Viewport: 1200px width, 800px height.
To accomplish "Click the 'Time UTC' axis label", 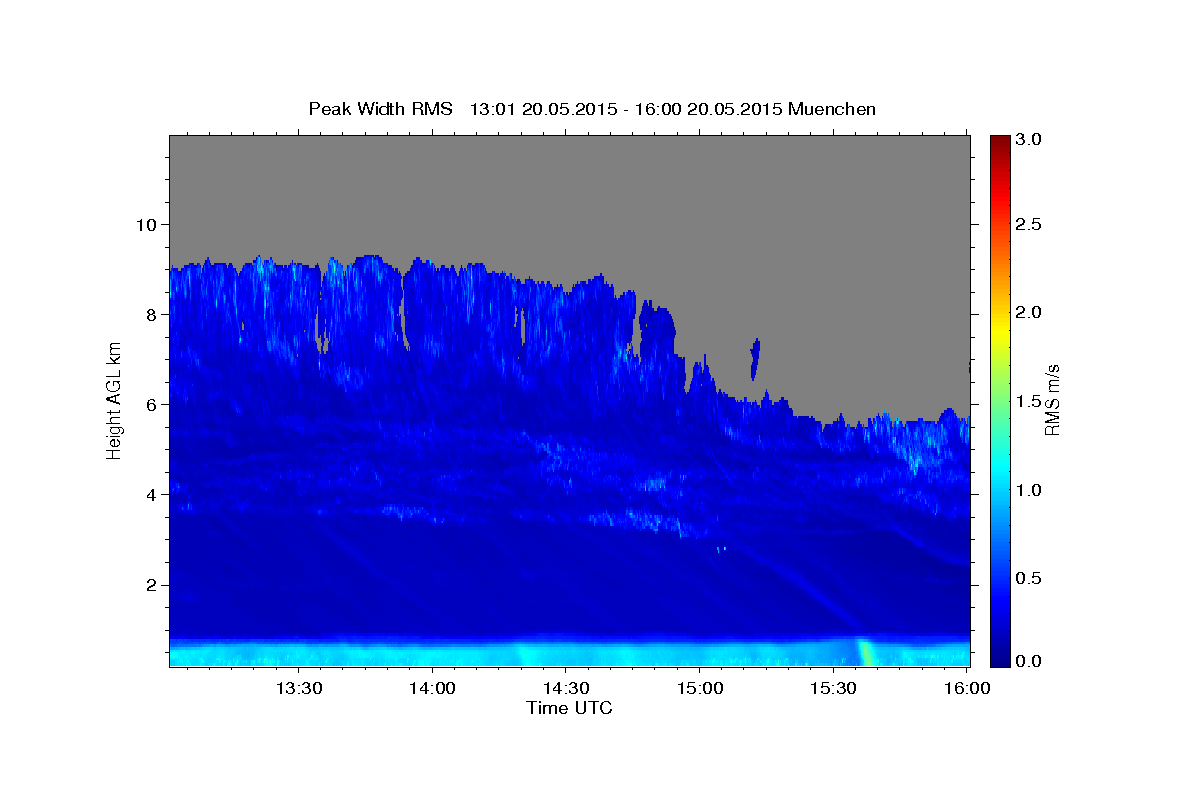I will point(569,708).
